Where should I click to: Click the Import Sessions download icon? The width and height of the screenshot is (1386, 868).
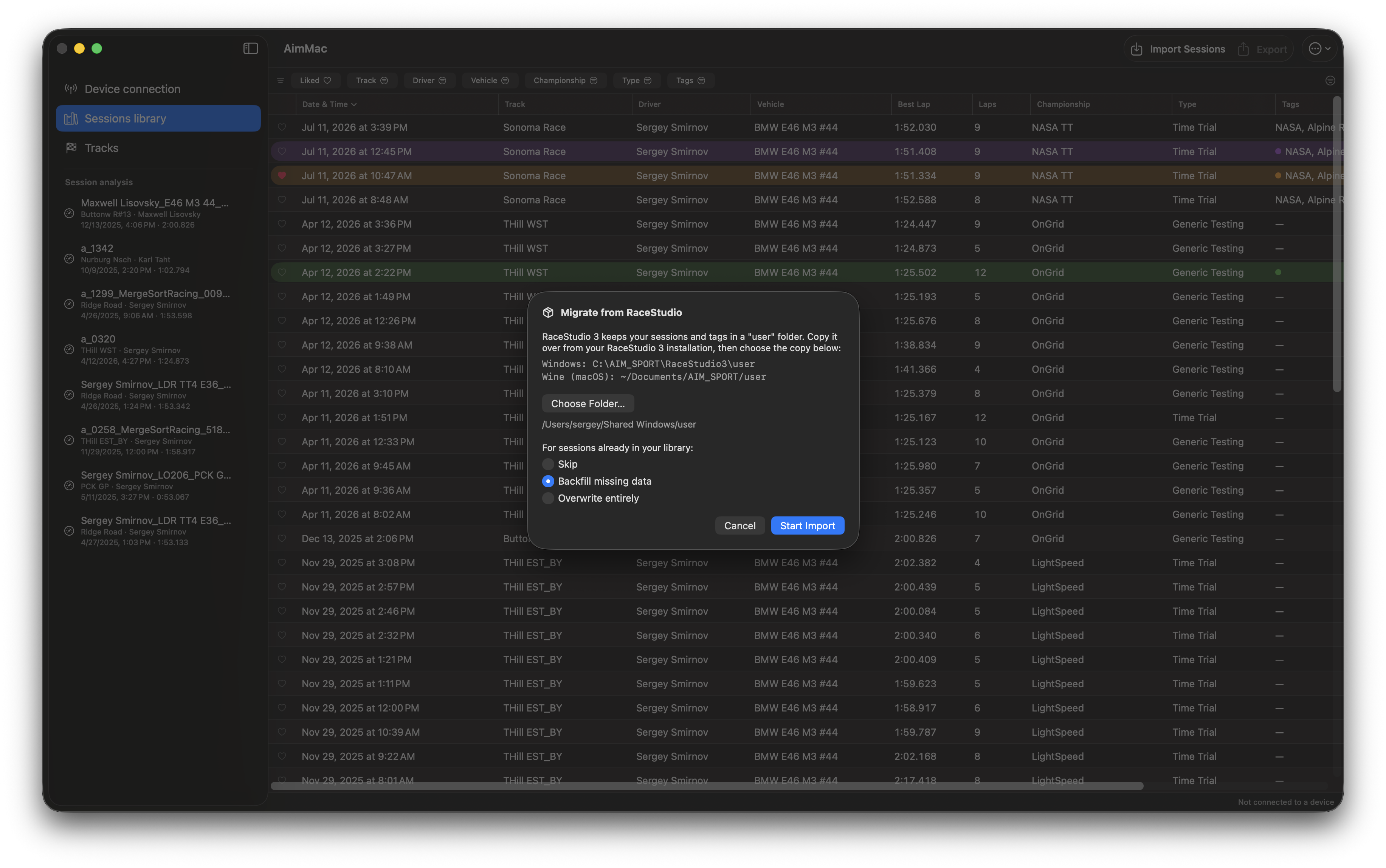[1136, 50]
